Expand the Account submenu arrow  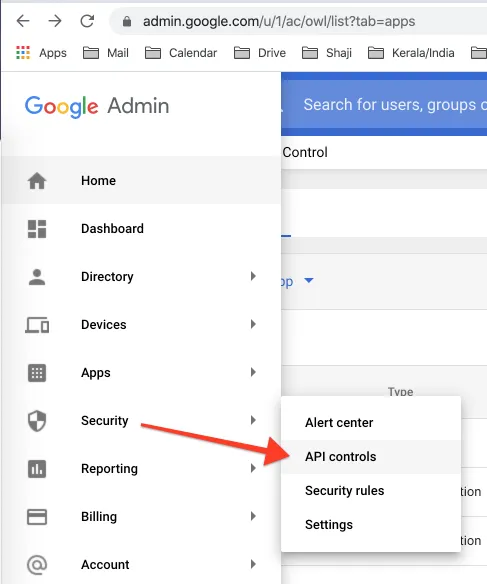(253, 564)
